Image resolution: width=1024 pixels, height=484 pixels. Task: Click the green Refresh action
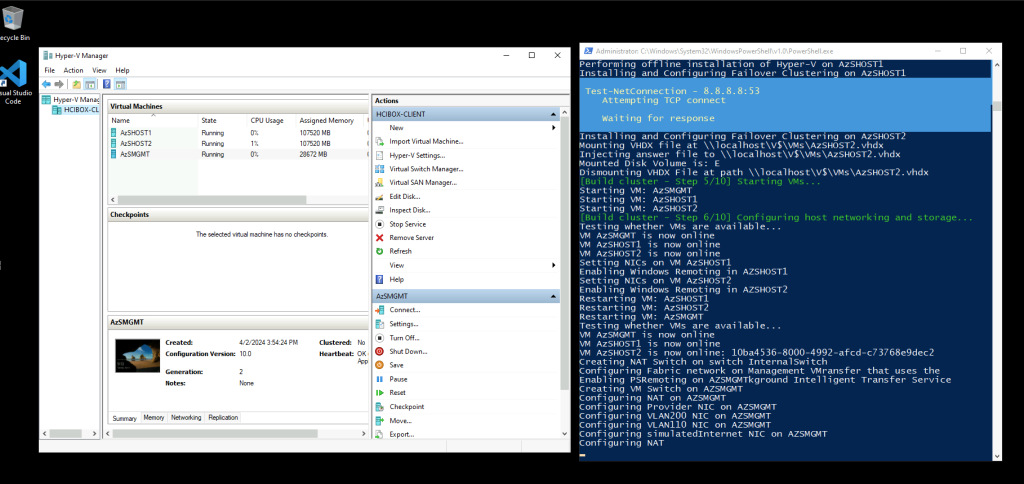point(400,251)
